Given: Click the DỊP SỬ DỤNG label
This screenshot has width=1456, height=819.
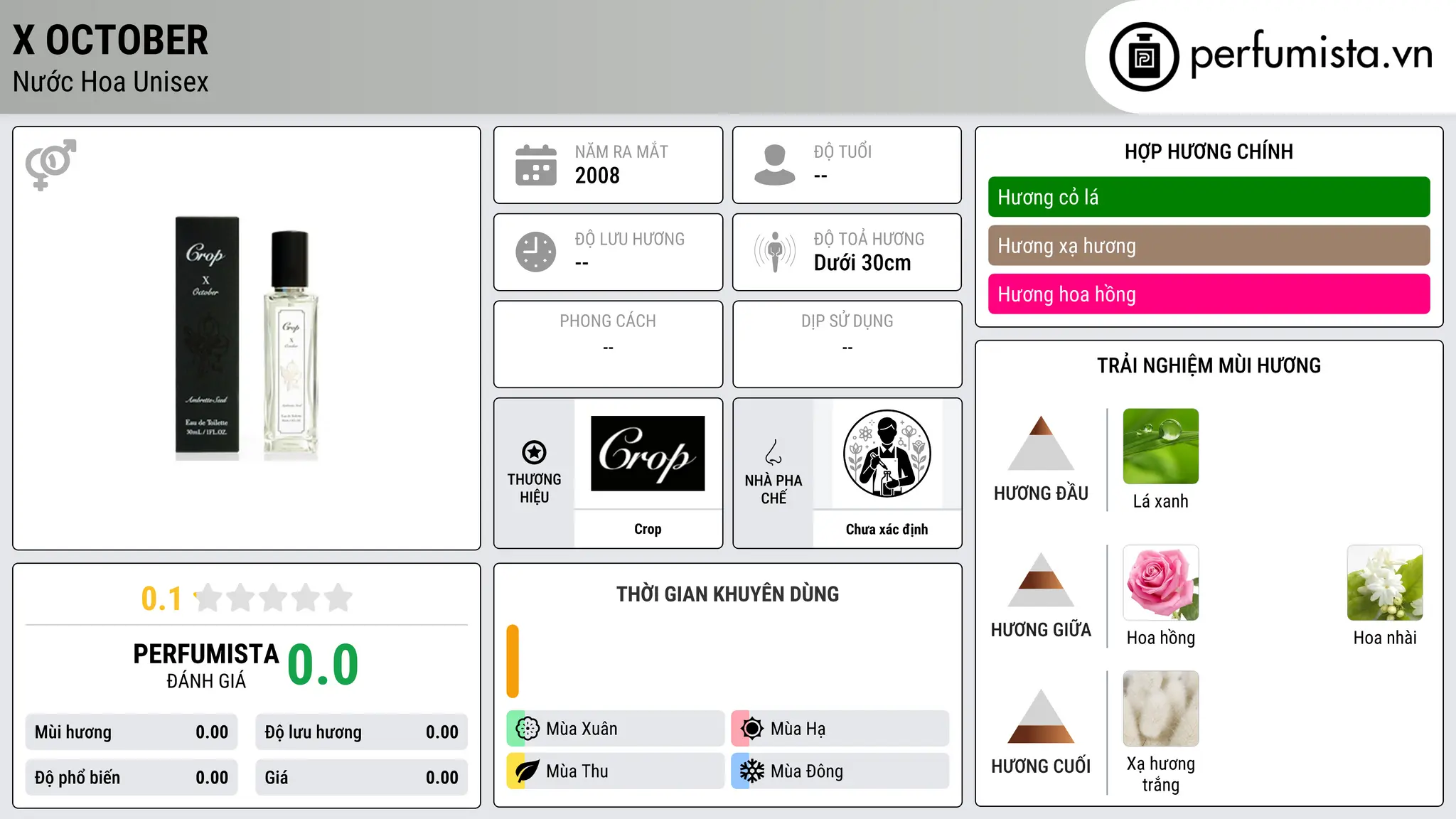Looking at the screenshot, I should tap(847, 321).
